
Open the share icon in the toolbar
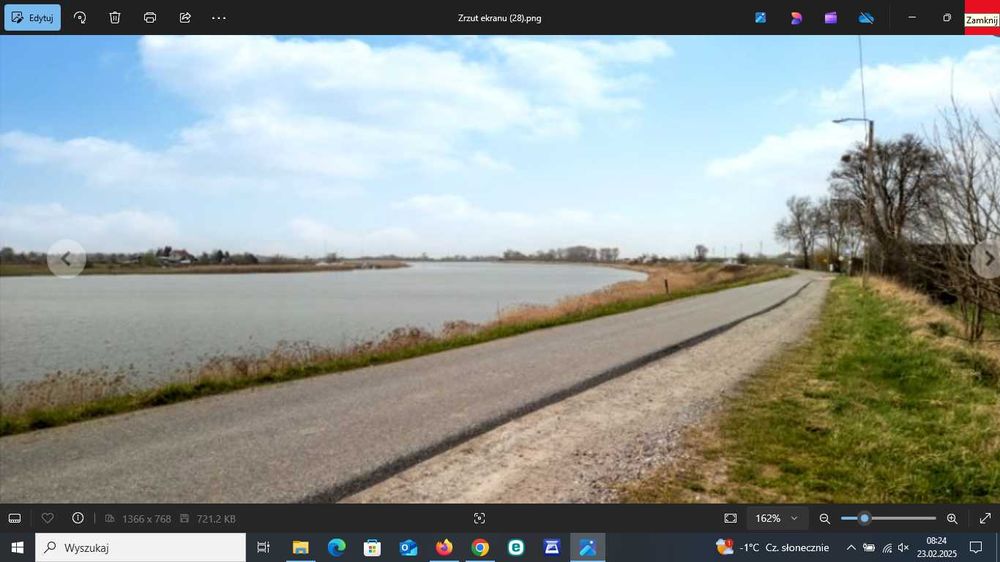(185, 18)
